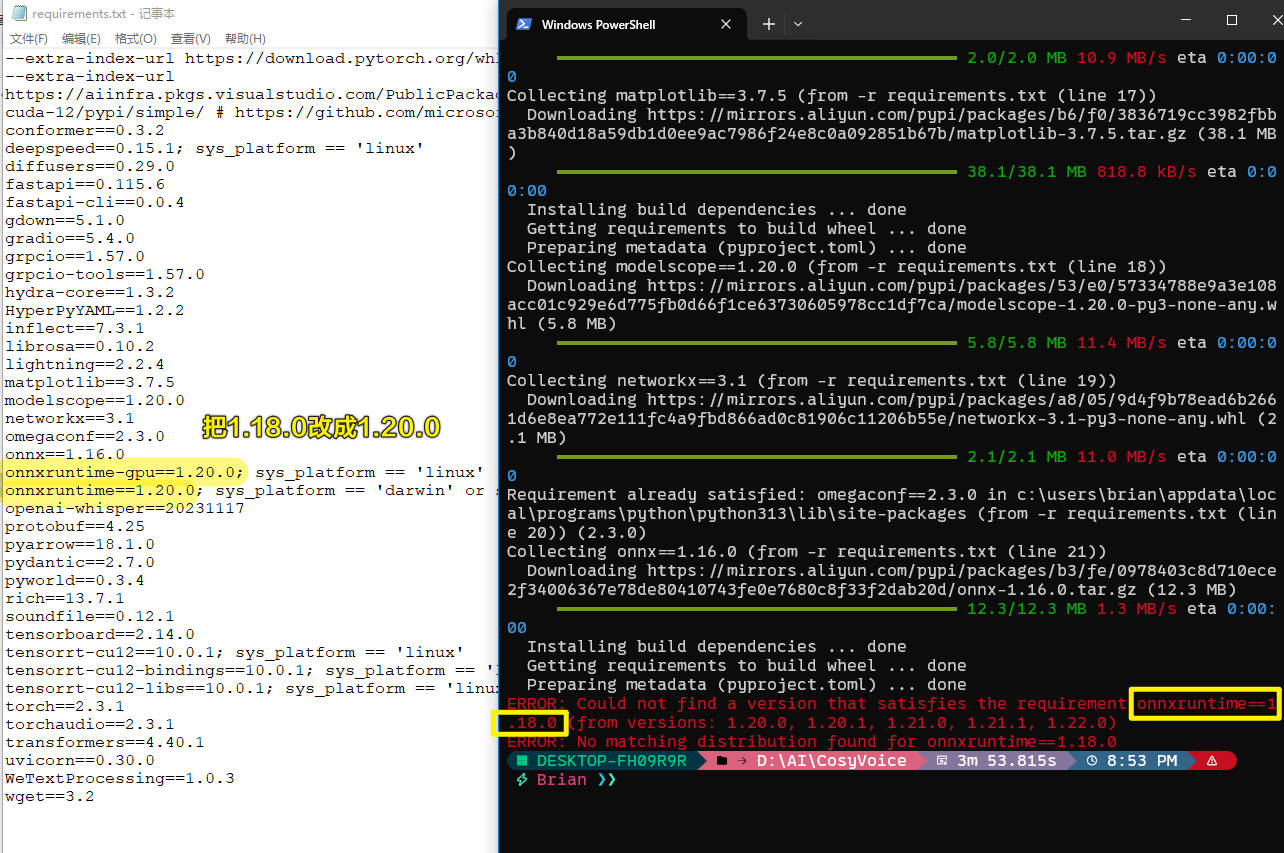Click the 8:53 PM clock prompt segment
The image size is (1284, 853).
[1133, 761]
